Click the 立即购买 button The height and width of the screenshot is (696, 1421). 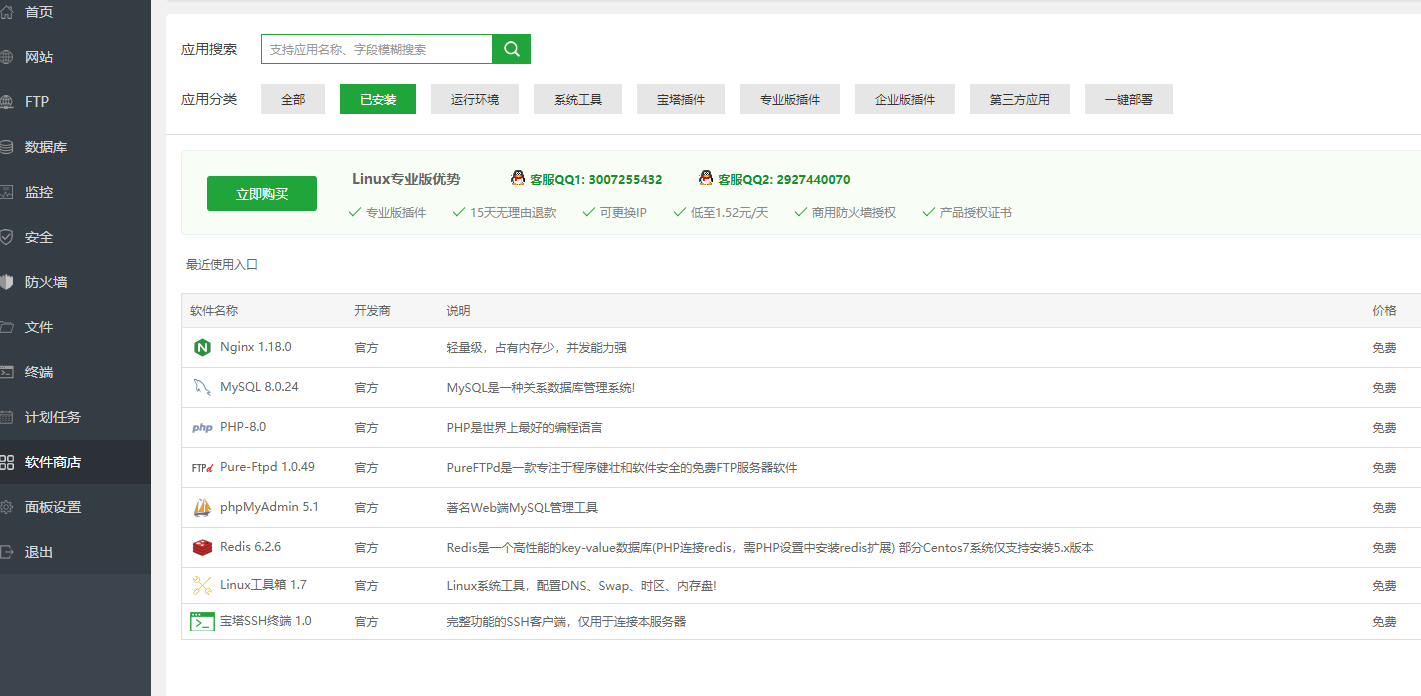[262, 194]
